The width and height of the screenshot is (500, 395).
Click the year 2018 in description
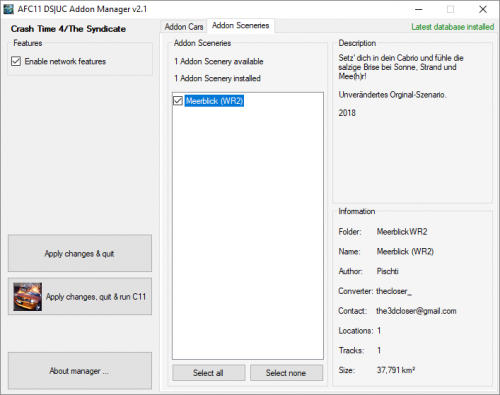point(347,113)
